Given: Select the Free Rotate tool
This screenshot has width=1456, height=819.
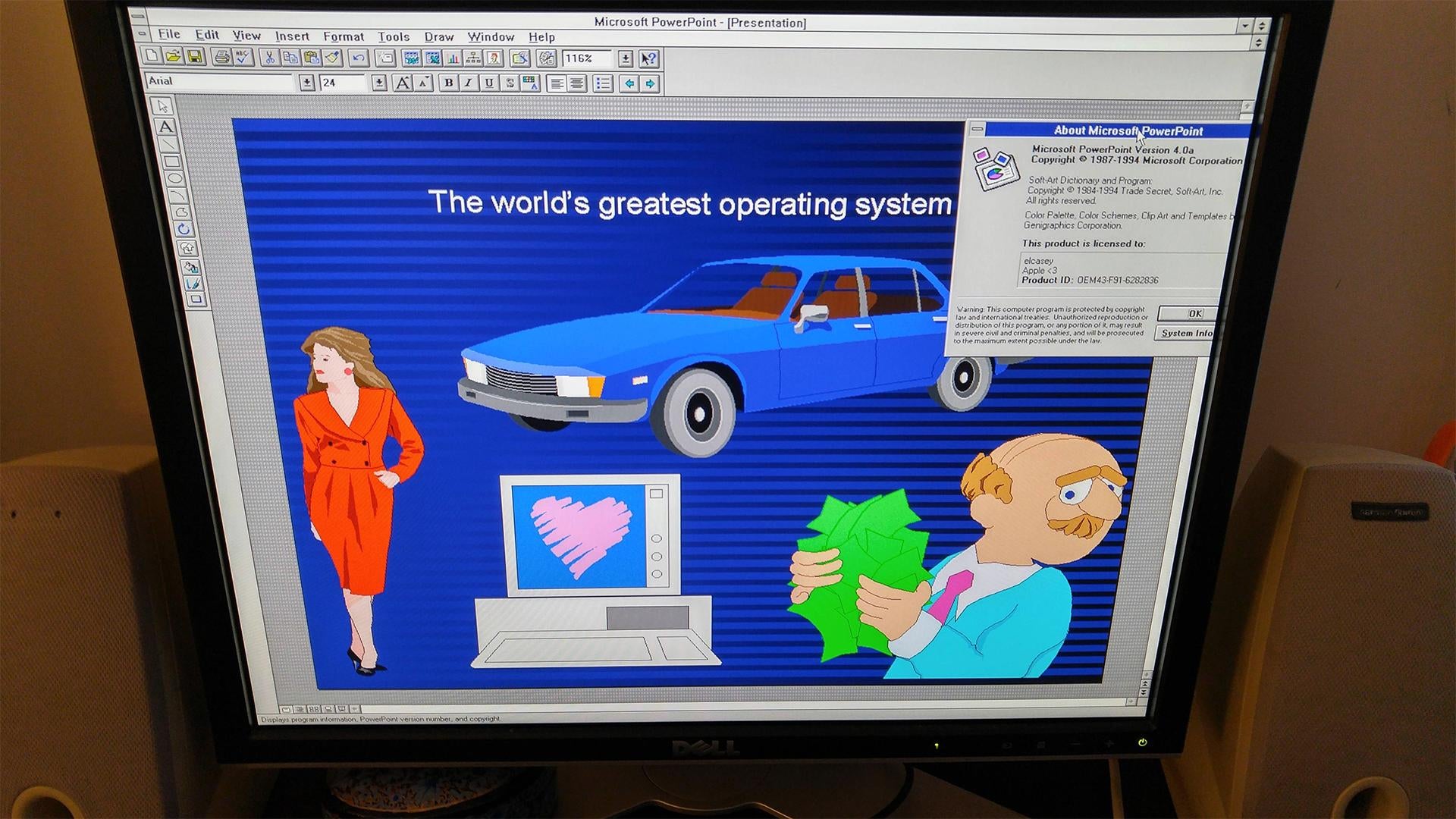Looking at the screenshot, I should 184,229.
